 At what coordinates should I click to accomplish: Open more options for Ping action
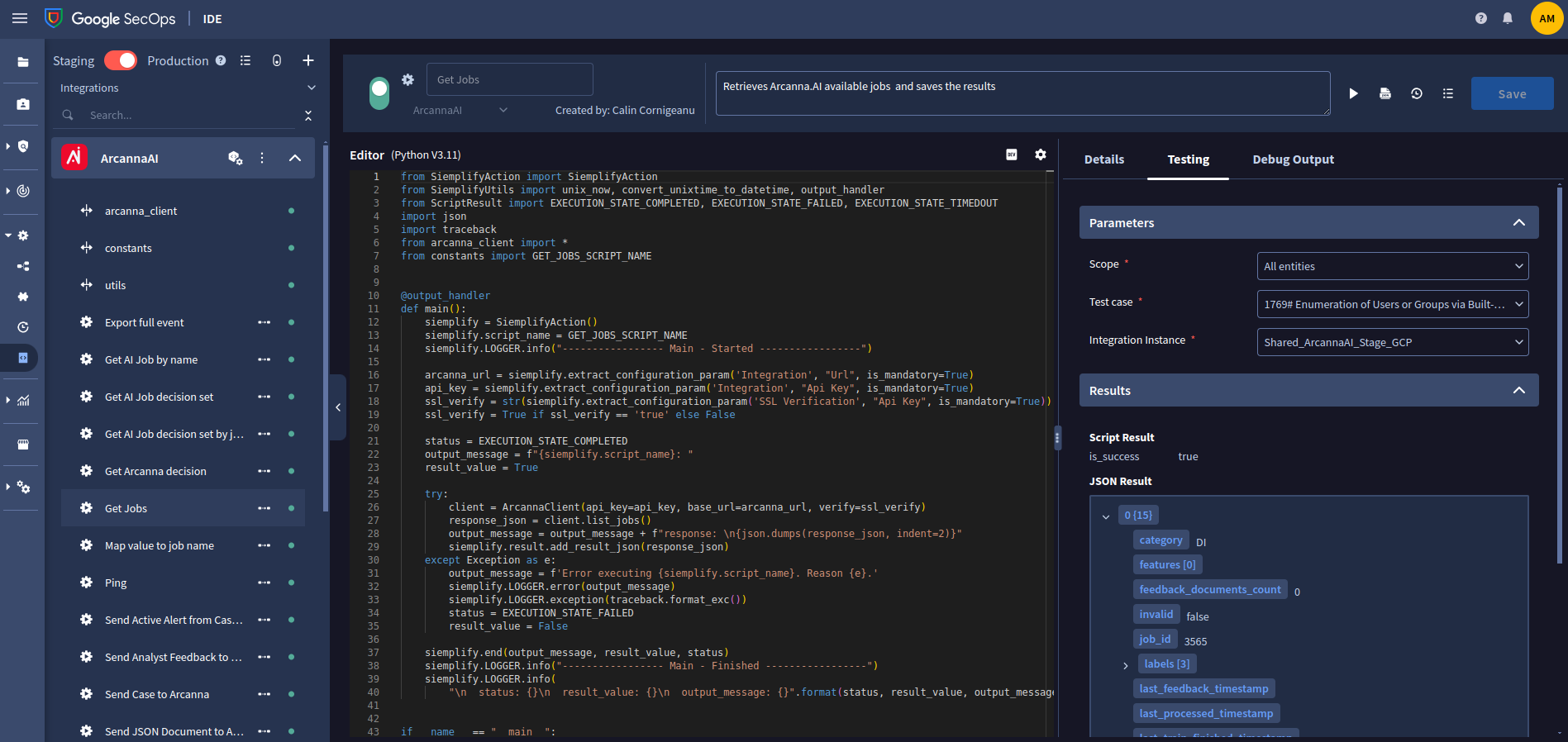[x=265, y=583]
